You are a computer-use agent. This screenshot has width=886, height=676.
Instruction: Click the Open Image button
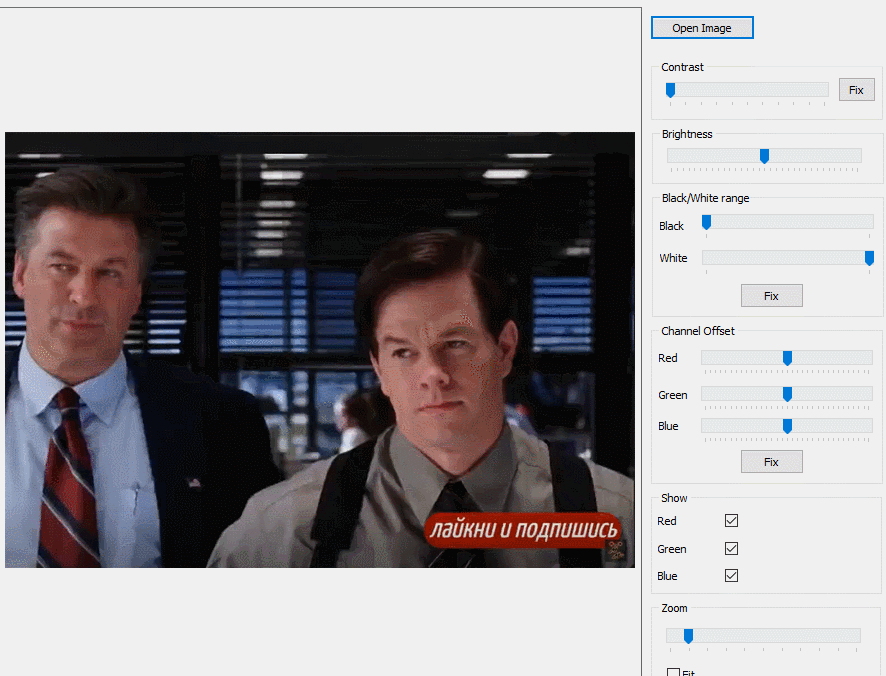point(702,28)
